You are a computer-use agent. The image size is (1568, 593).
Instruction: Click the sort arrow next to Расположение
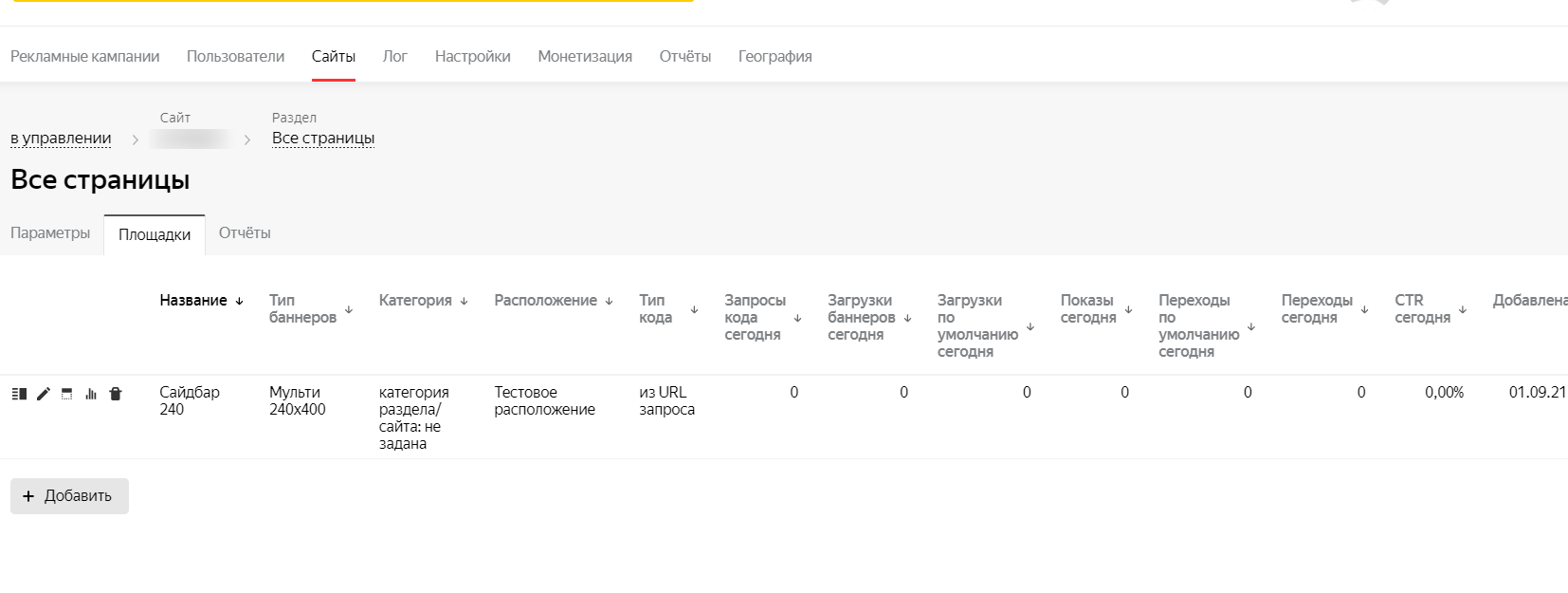(x=609, y=301)
